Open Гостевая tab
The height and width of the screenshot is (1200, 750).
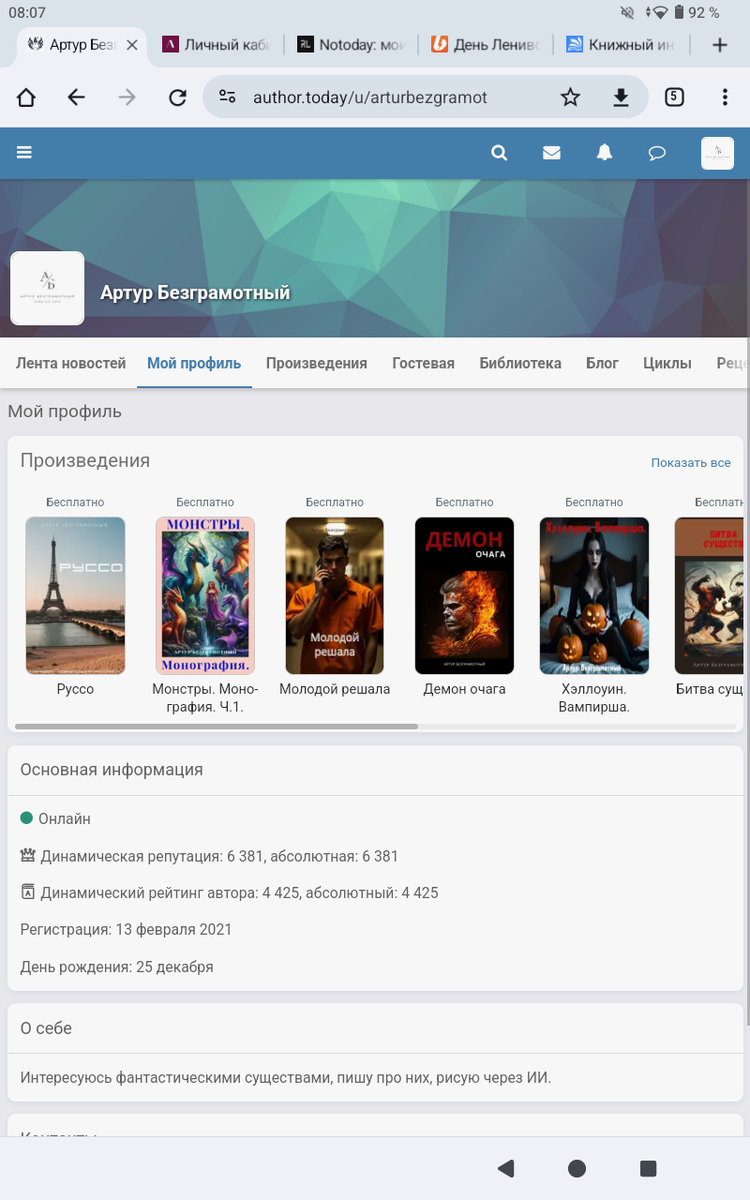[423, 363]
